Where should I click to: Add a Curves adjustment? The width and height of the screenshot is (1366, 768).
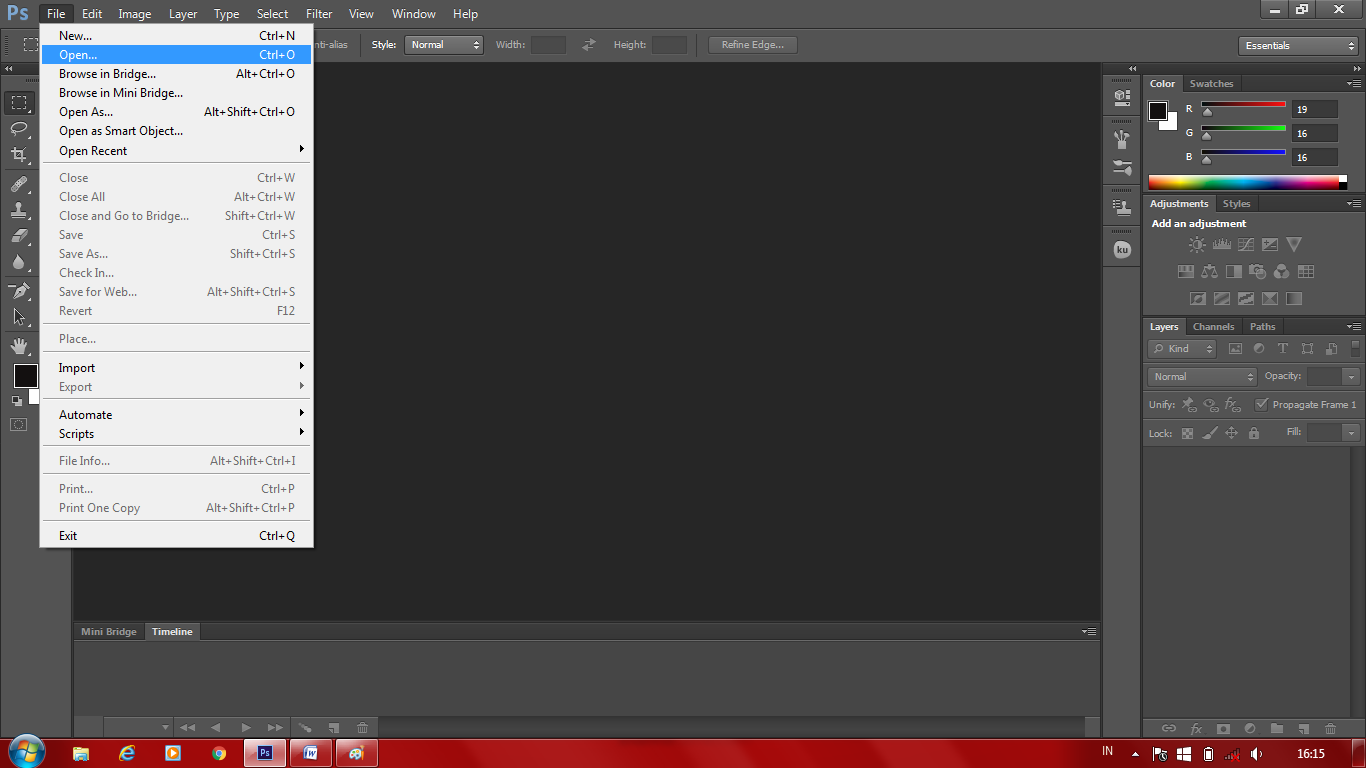point(1246,244)
